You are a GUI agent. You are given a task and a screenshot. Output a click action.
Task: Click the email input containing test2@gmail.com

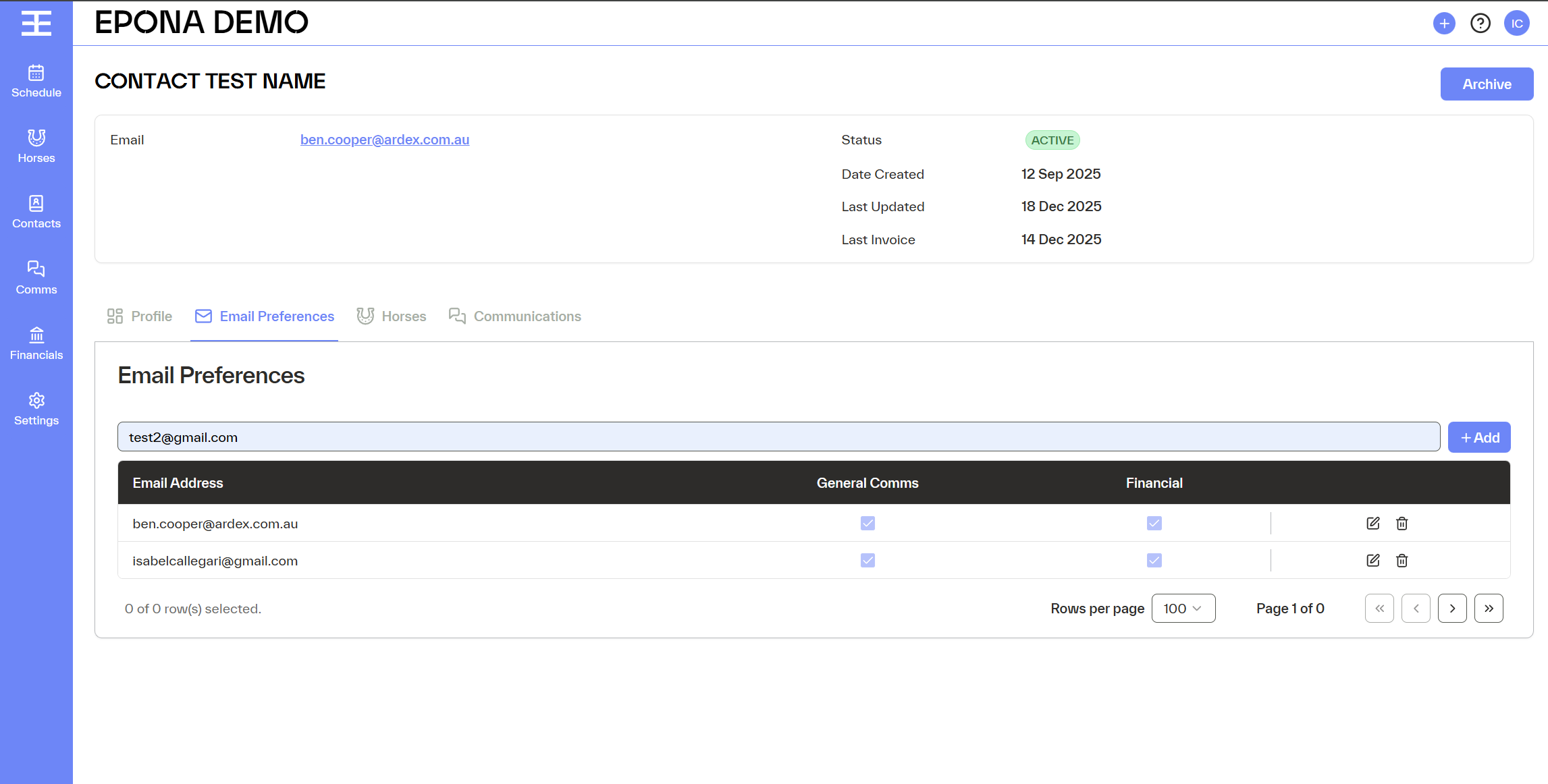(x=778, y=437)
